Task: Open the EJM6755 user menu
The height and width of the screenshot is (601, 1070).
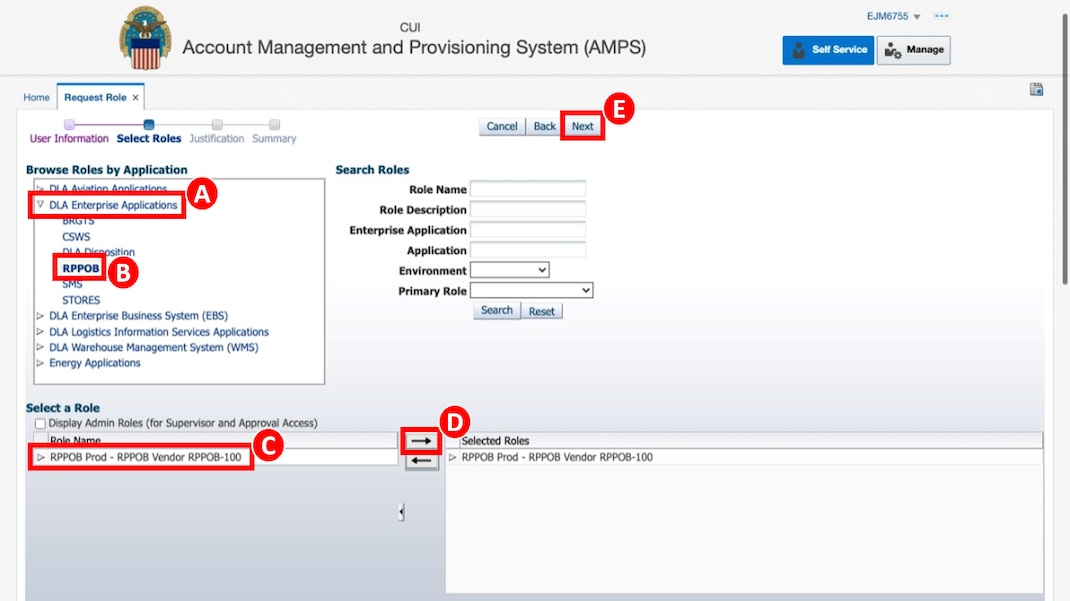Action: pos(893,16)
